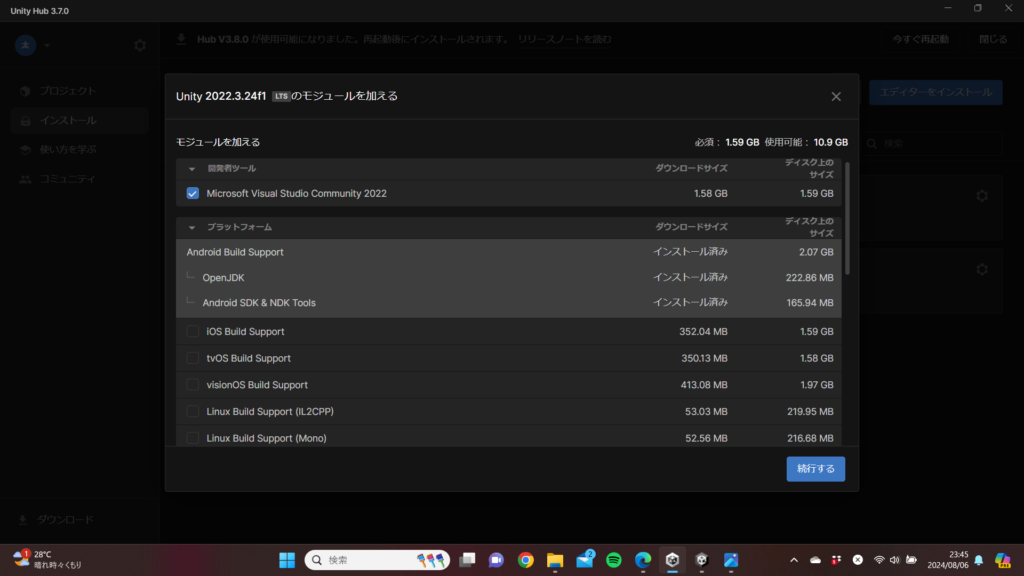1024x576 pixels.
Task: Open settings gear for second installed editor
Action: click(982, 269)
